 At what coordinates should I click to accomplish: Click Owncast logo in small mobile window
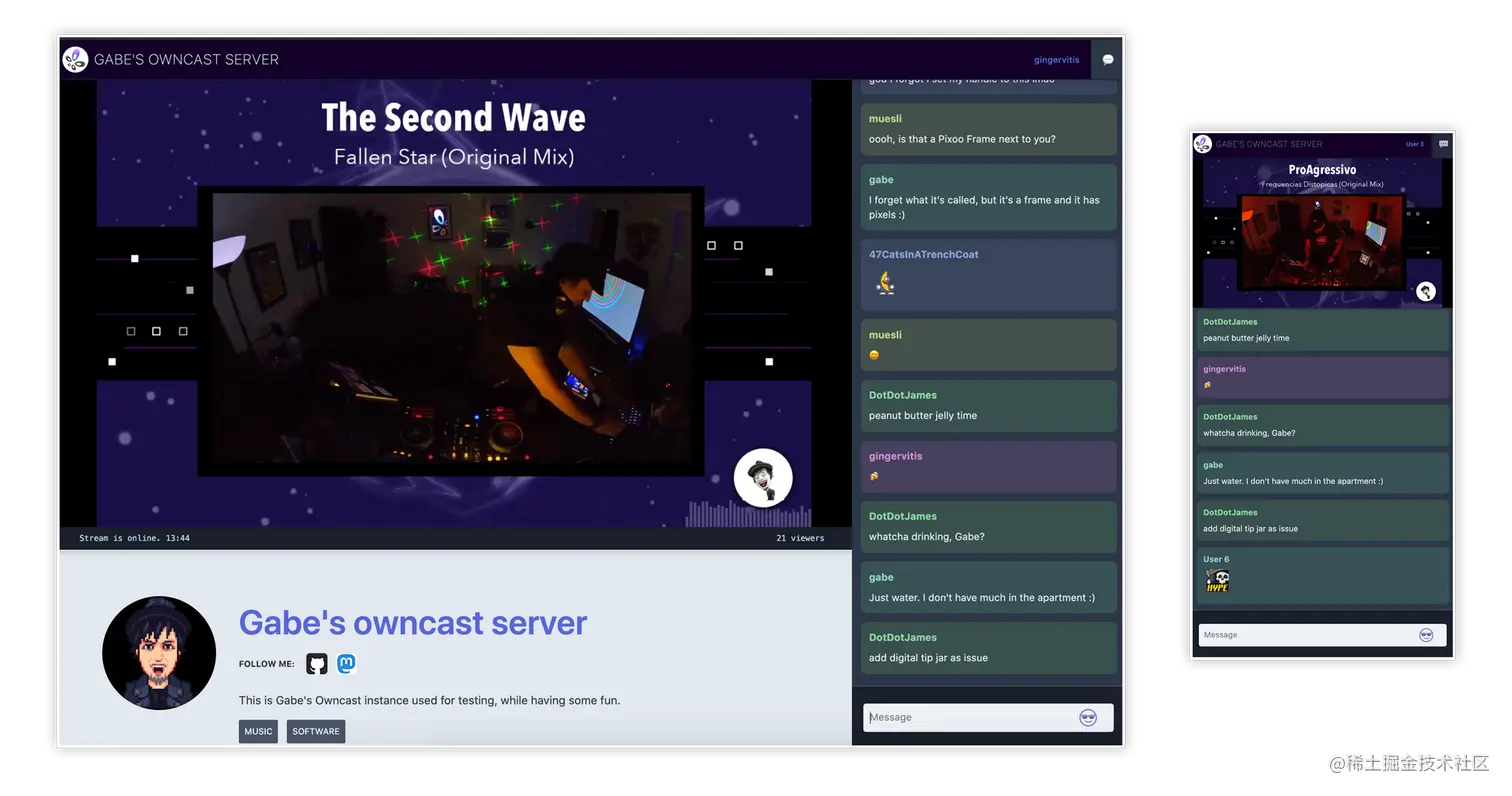pos(1202,144)
